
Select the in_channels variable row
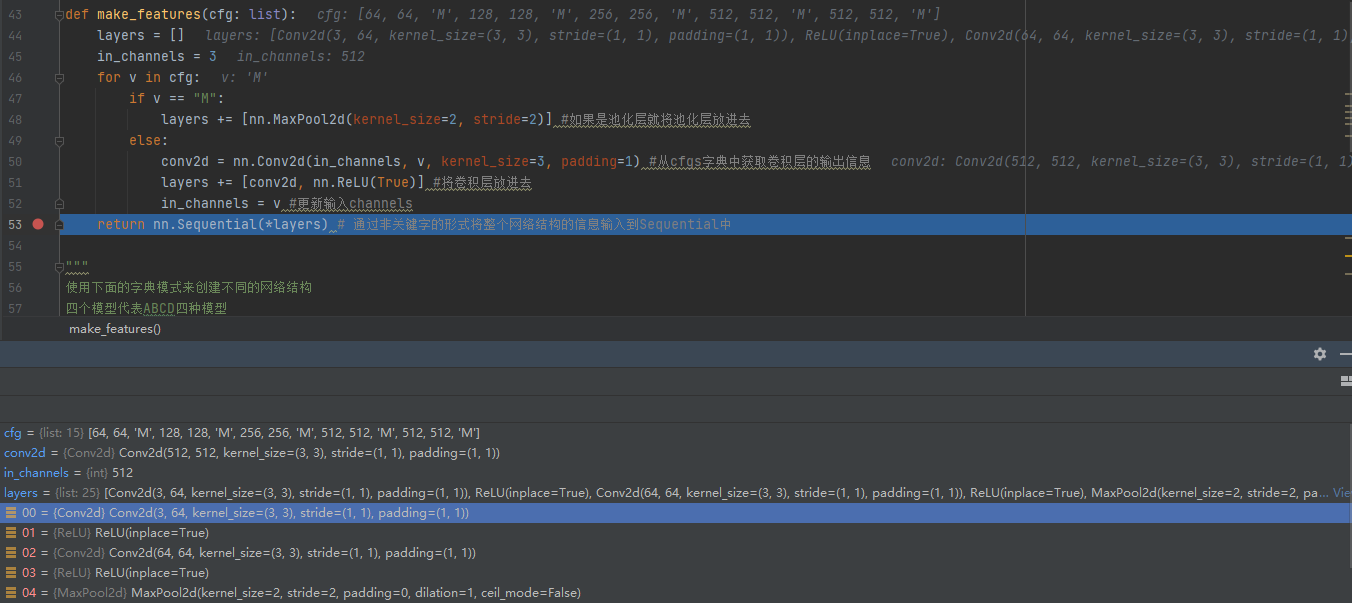pyautogui.click(x=676, y=473)
